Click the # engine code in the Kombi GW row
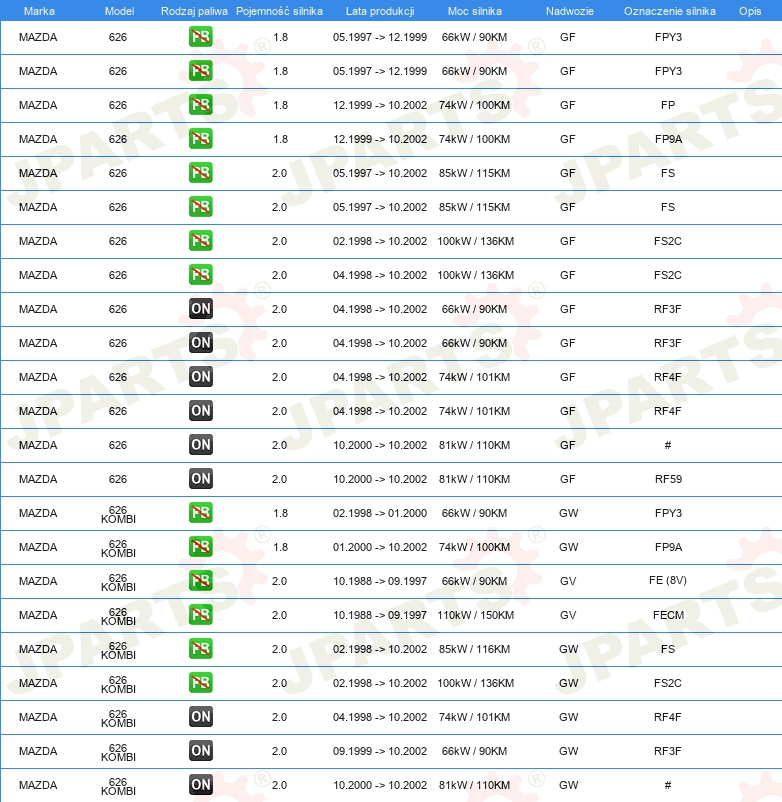Image resolution: width=782 pixels, height=802 pixels. (x=667, y=785)
